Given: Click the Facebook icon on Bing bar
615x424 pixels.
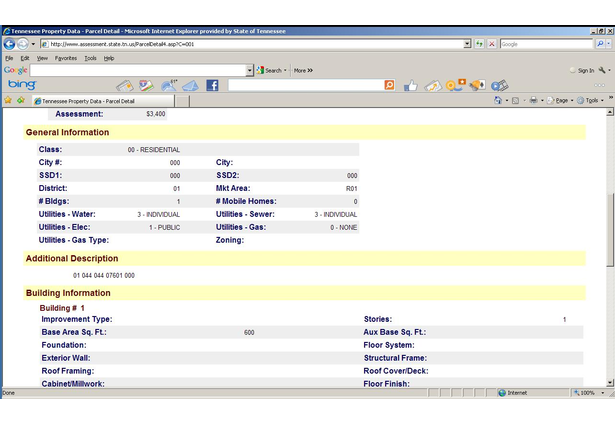Looking at the screenshot, I should pos(212,85).
